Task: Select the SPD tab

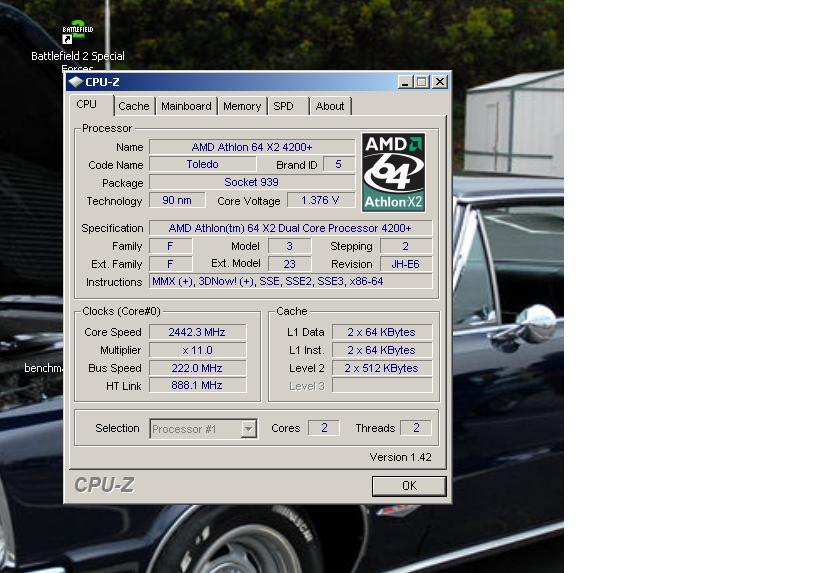Action: [283, 106]
